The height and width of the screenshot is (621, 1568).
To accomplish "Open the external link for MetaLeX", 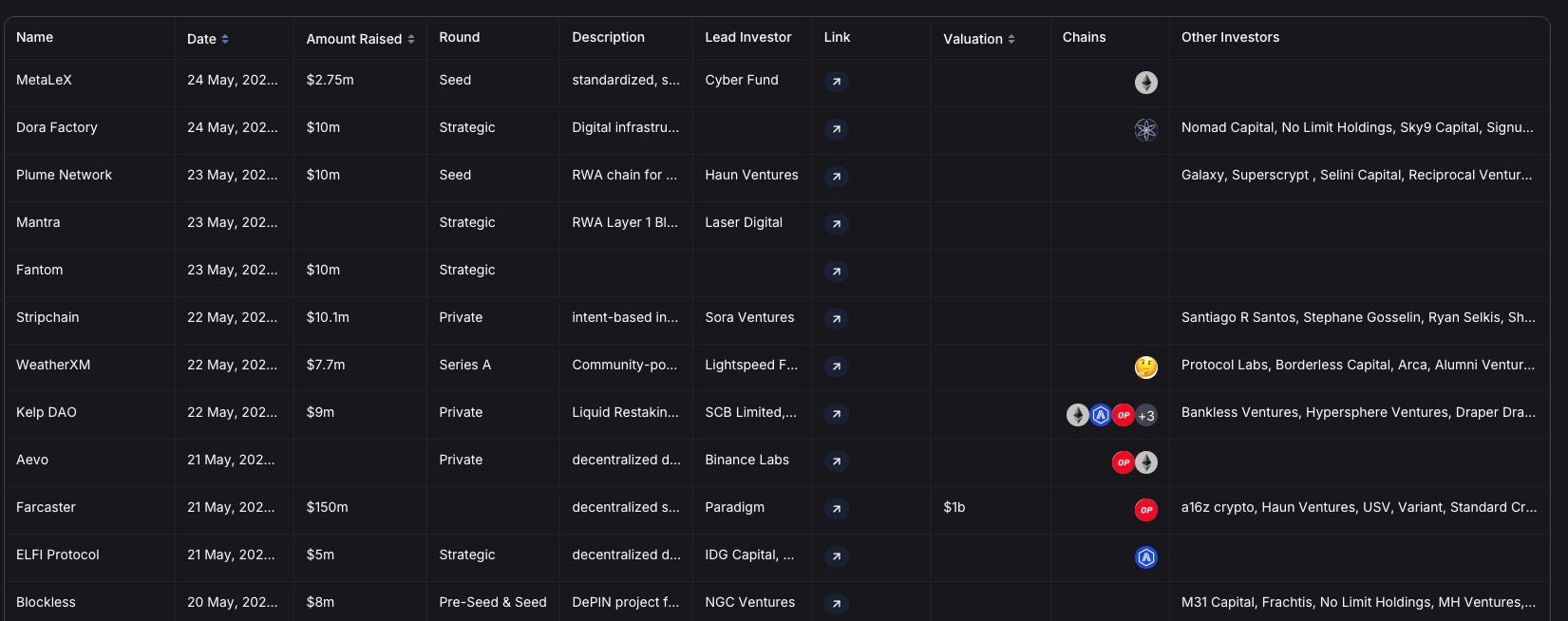I will tap(836, 82).
